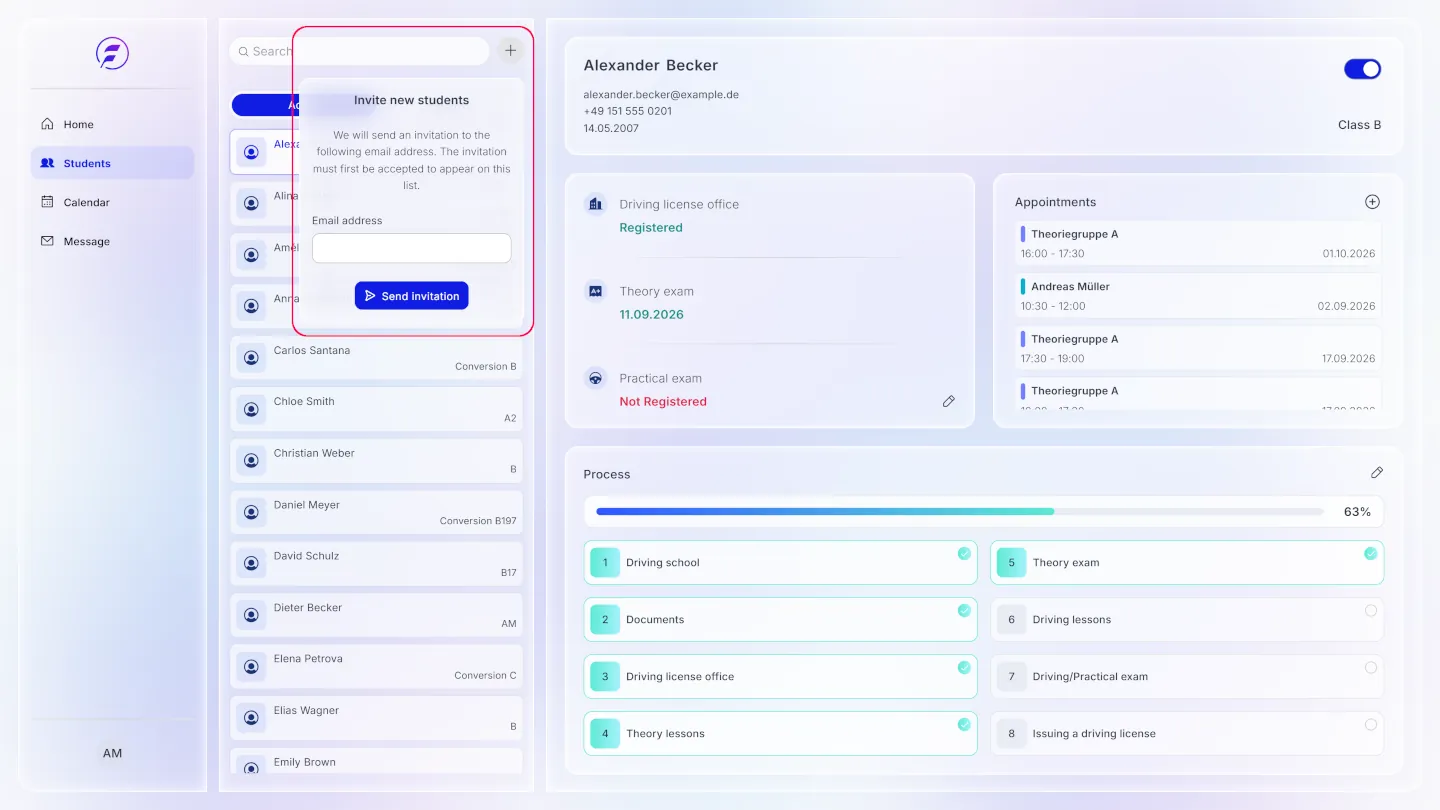
Task: Add an appointment with the plus icon
Action: point(1372,201)
